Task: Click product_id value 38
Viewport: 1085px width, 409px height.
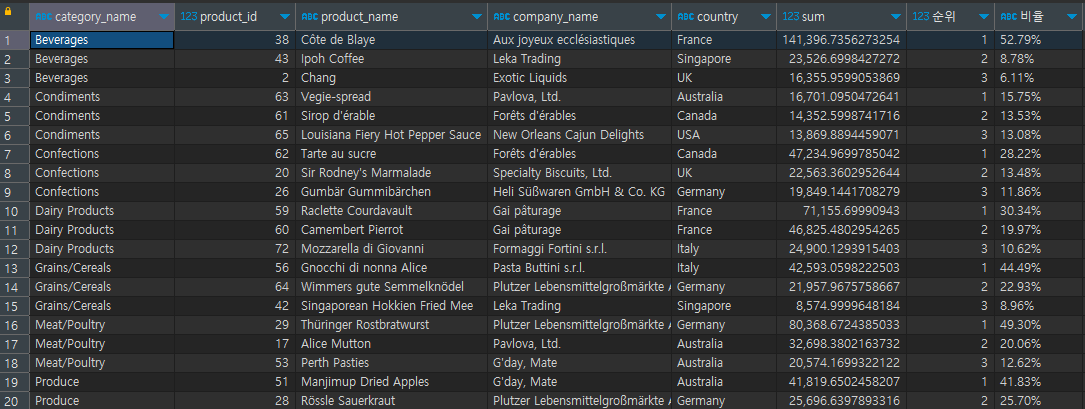Action: pyautogui.click(x=235, y=40)
